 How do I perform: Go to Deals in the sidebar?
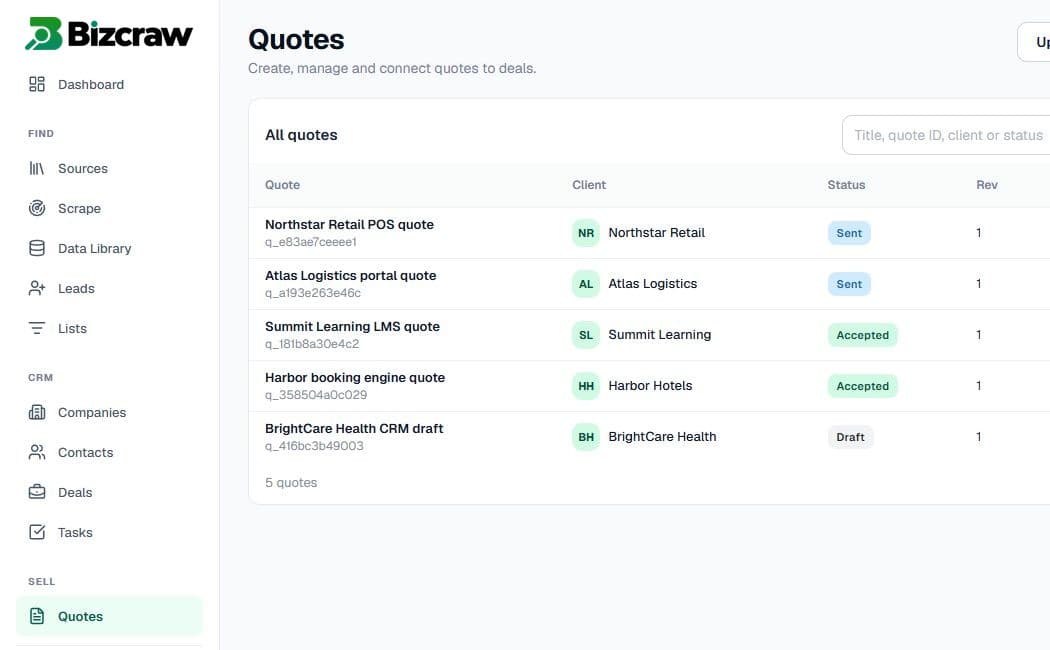109,492
